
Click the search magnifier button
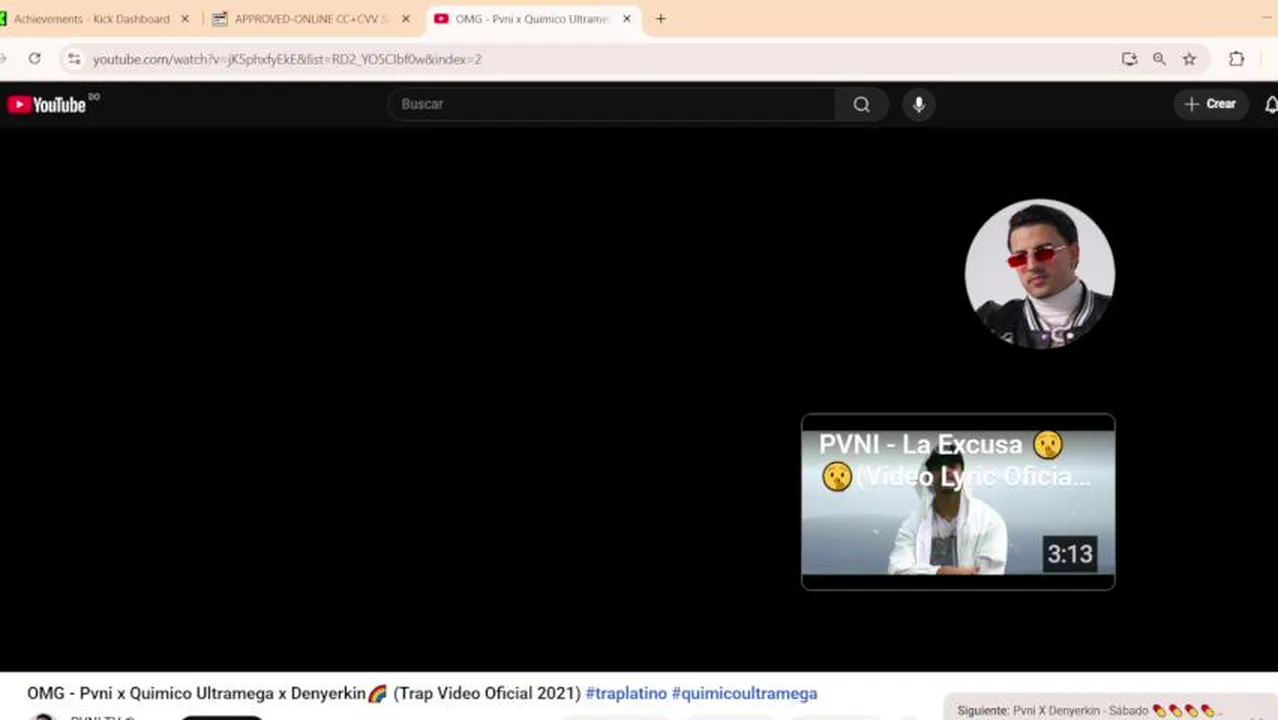click(861, 104)
